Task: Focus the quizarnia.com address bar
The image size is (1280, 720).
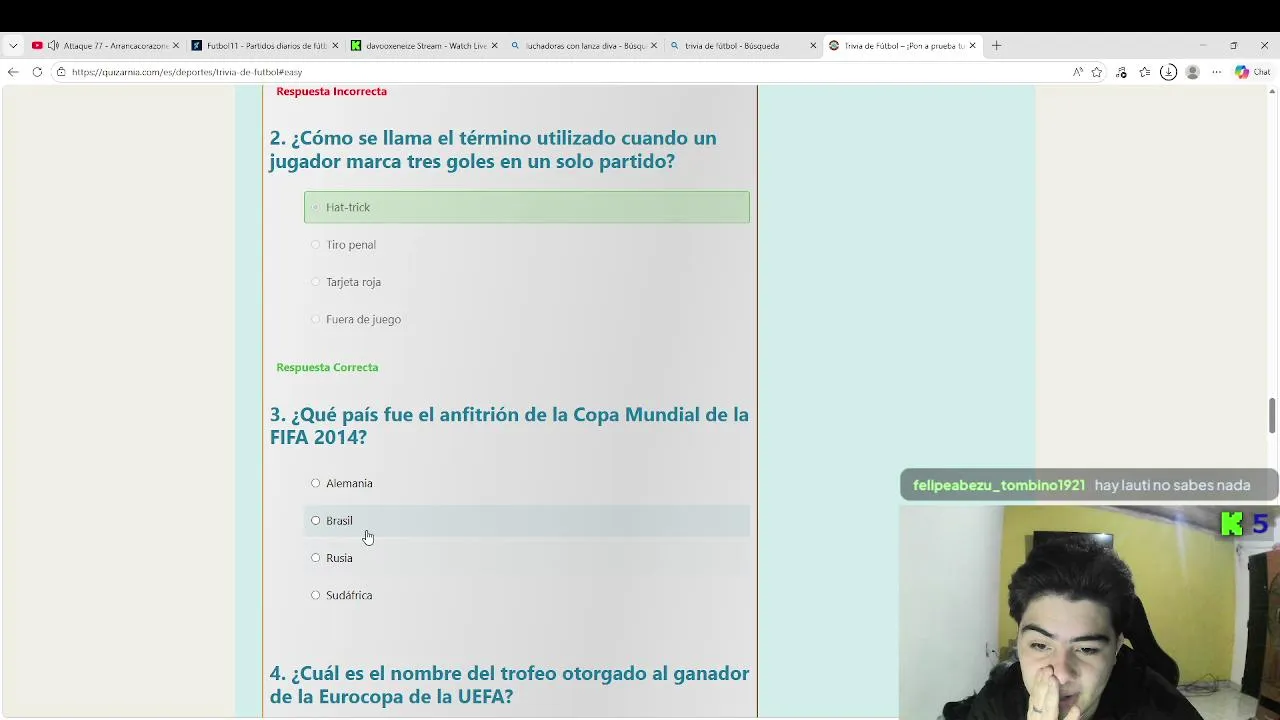Action: coord(560,72)
